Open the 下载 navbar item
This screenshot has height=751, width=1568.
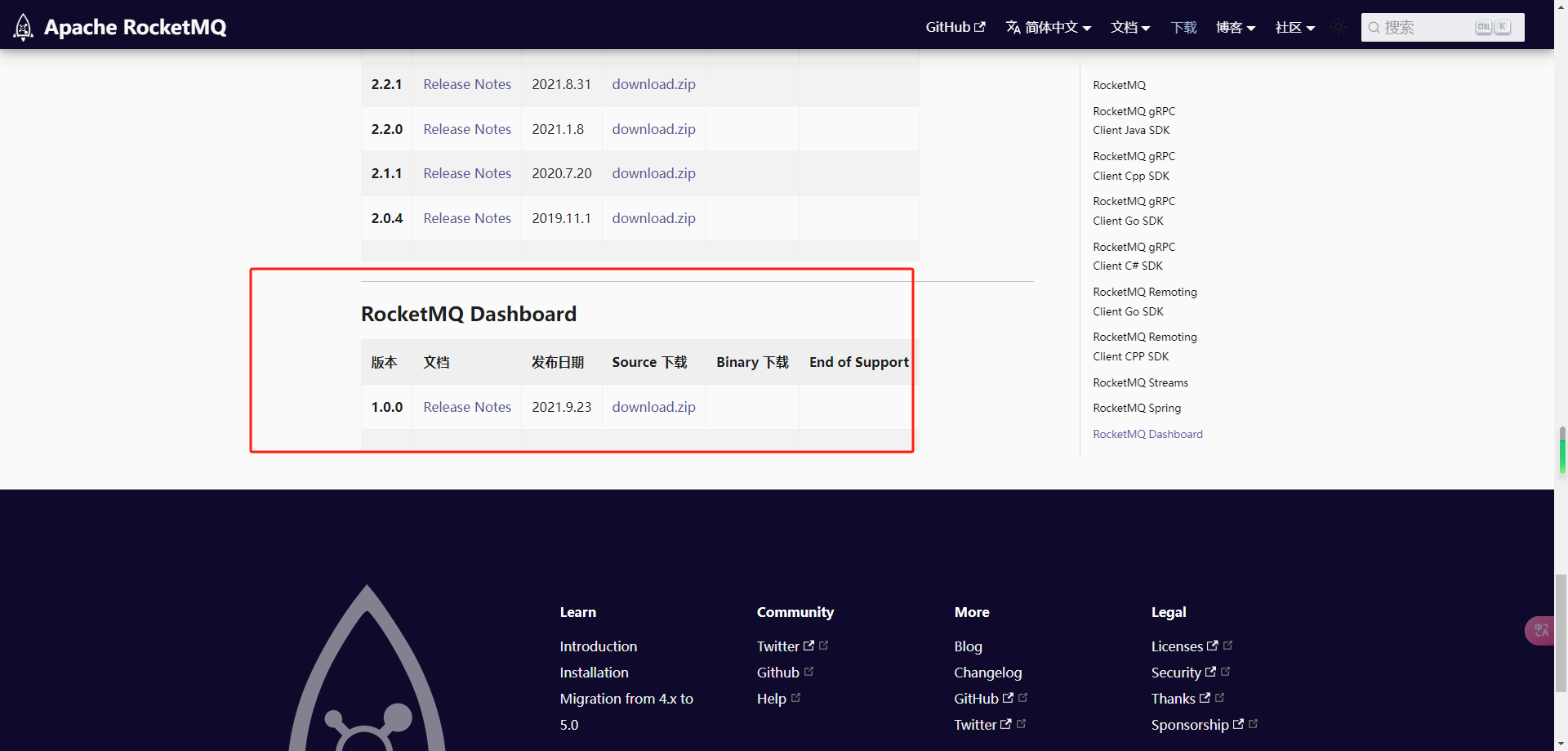tap(1183, 27)
